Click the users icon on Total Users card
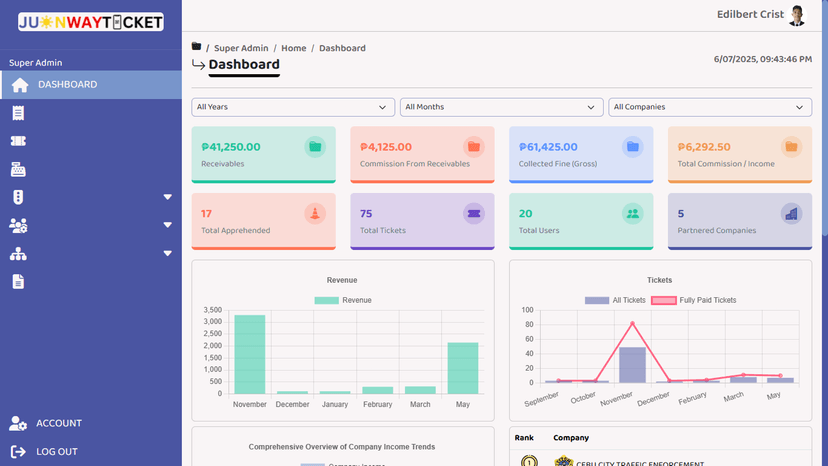The width and height of the screenshot is (828, 466). (x=632, y=213)
